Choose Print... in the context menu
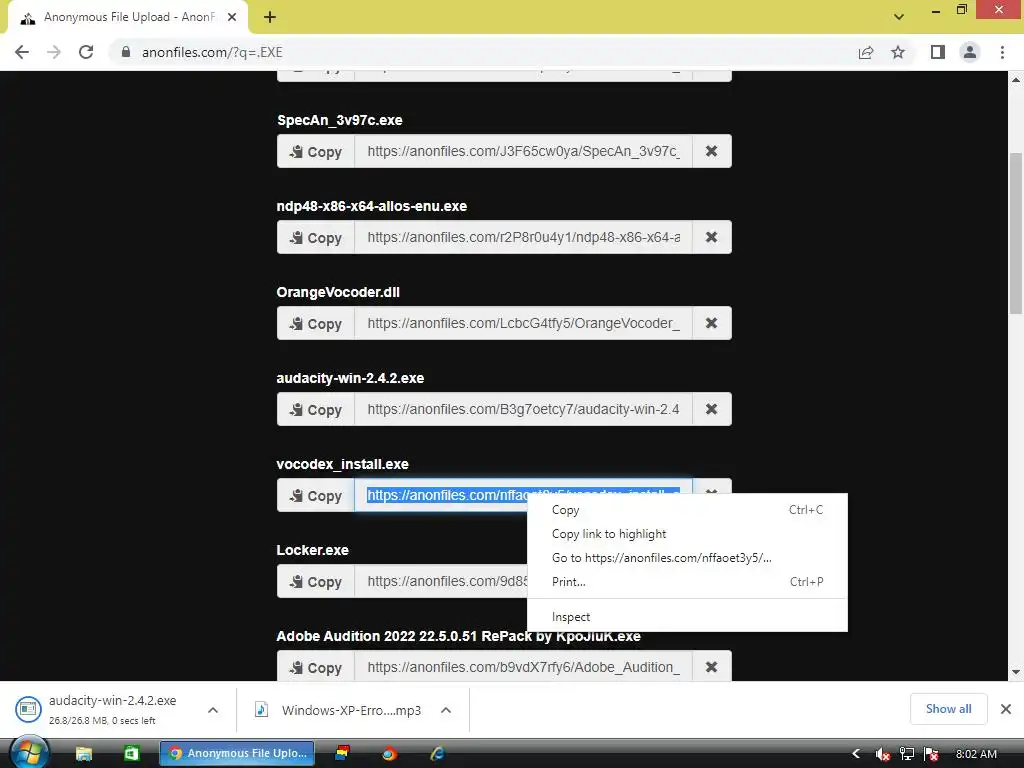 687,582
